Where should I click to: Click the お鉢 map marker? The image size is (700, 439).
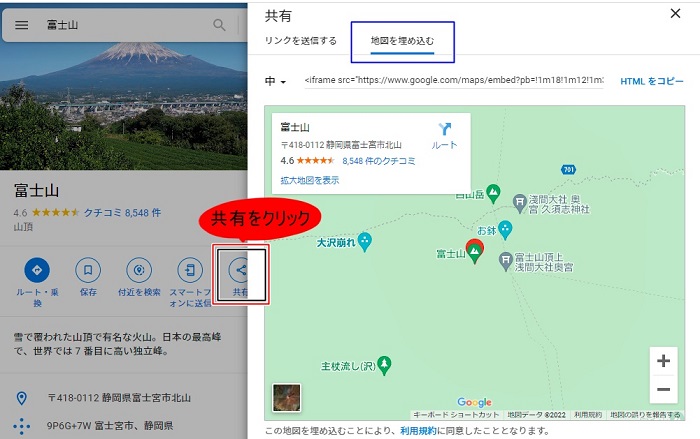(x=505, y=230)
